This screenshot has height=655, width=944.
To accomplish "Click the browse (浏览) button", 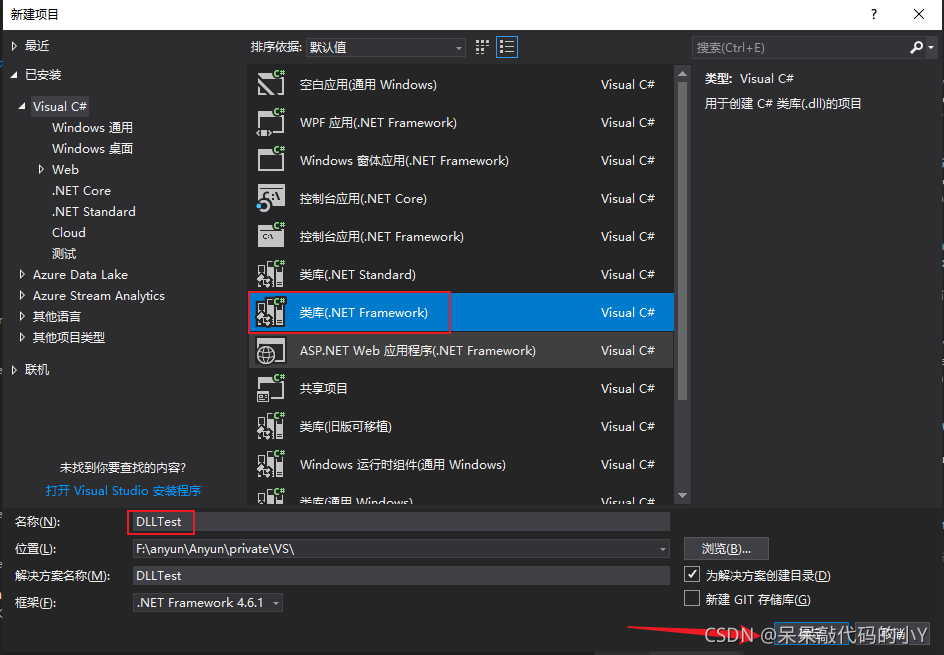I will (x=726, y=548).
